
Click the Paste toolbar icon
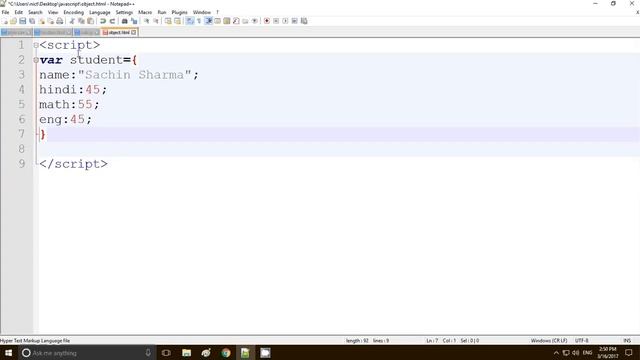pyautogui.click(x=90, y=21)
